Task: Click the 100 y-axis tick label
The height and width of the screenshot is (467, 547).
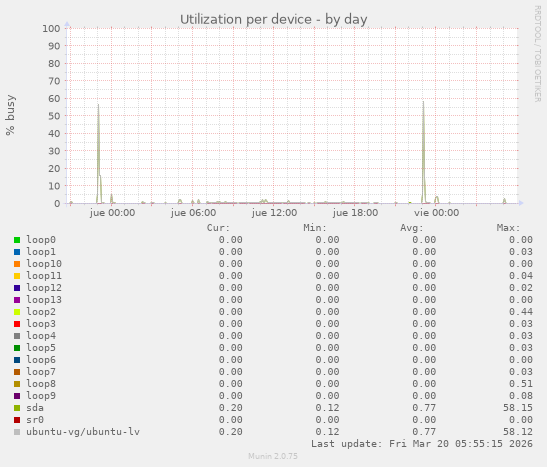Action: point(51,29)
